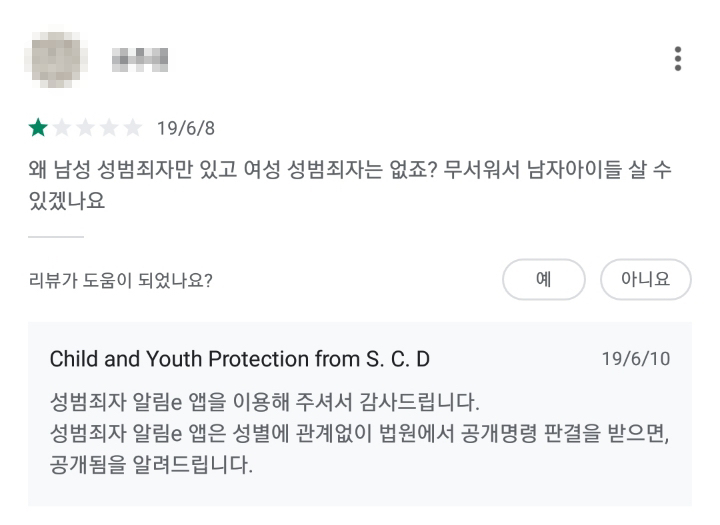The height and width of the screenshot is (525, 720).
Task: Open the three-dot review options menu
Action: click(678, 59)
